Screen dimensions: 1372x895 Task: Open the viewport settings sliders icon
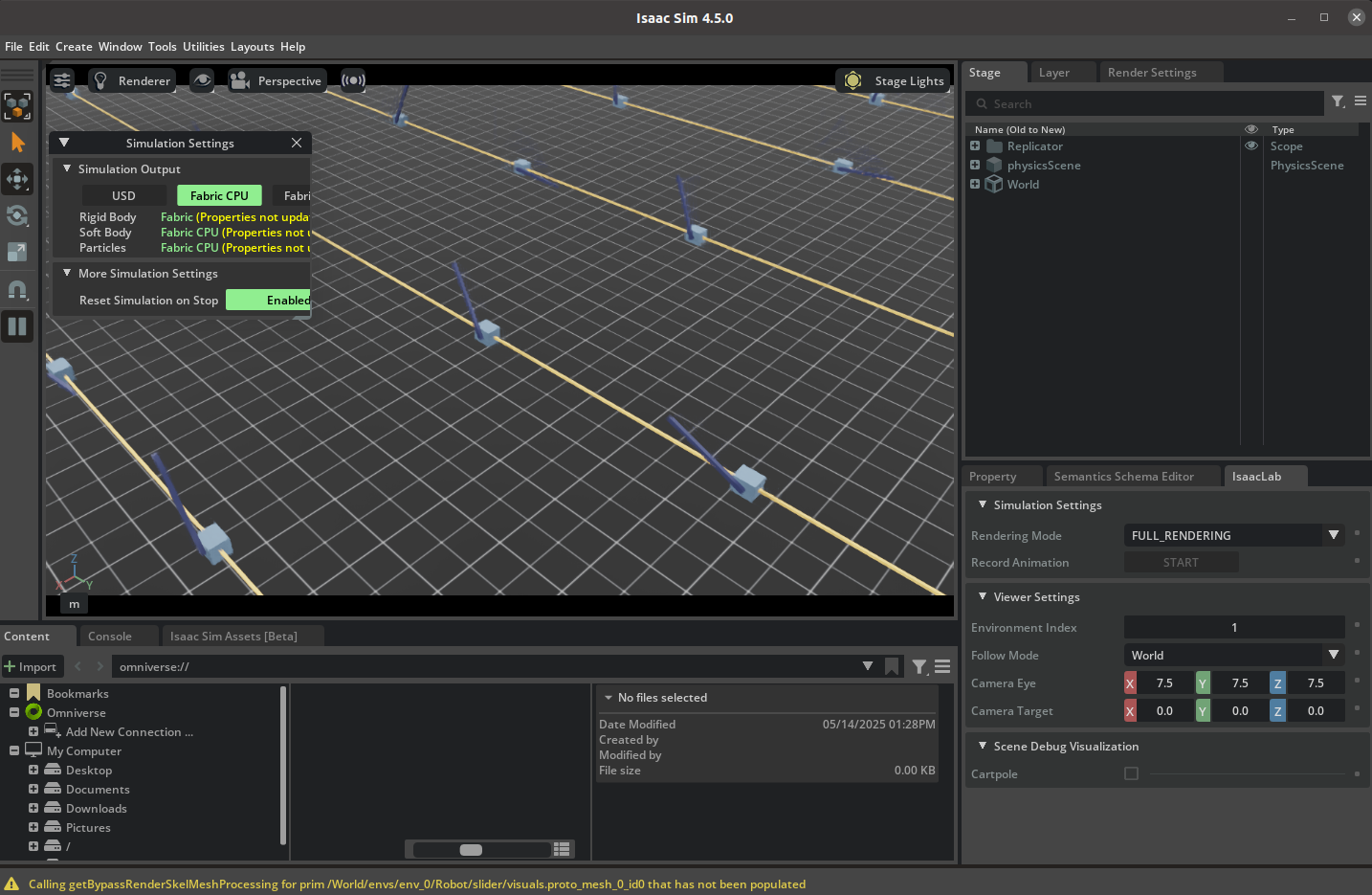tap(62, 80)
